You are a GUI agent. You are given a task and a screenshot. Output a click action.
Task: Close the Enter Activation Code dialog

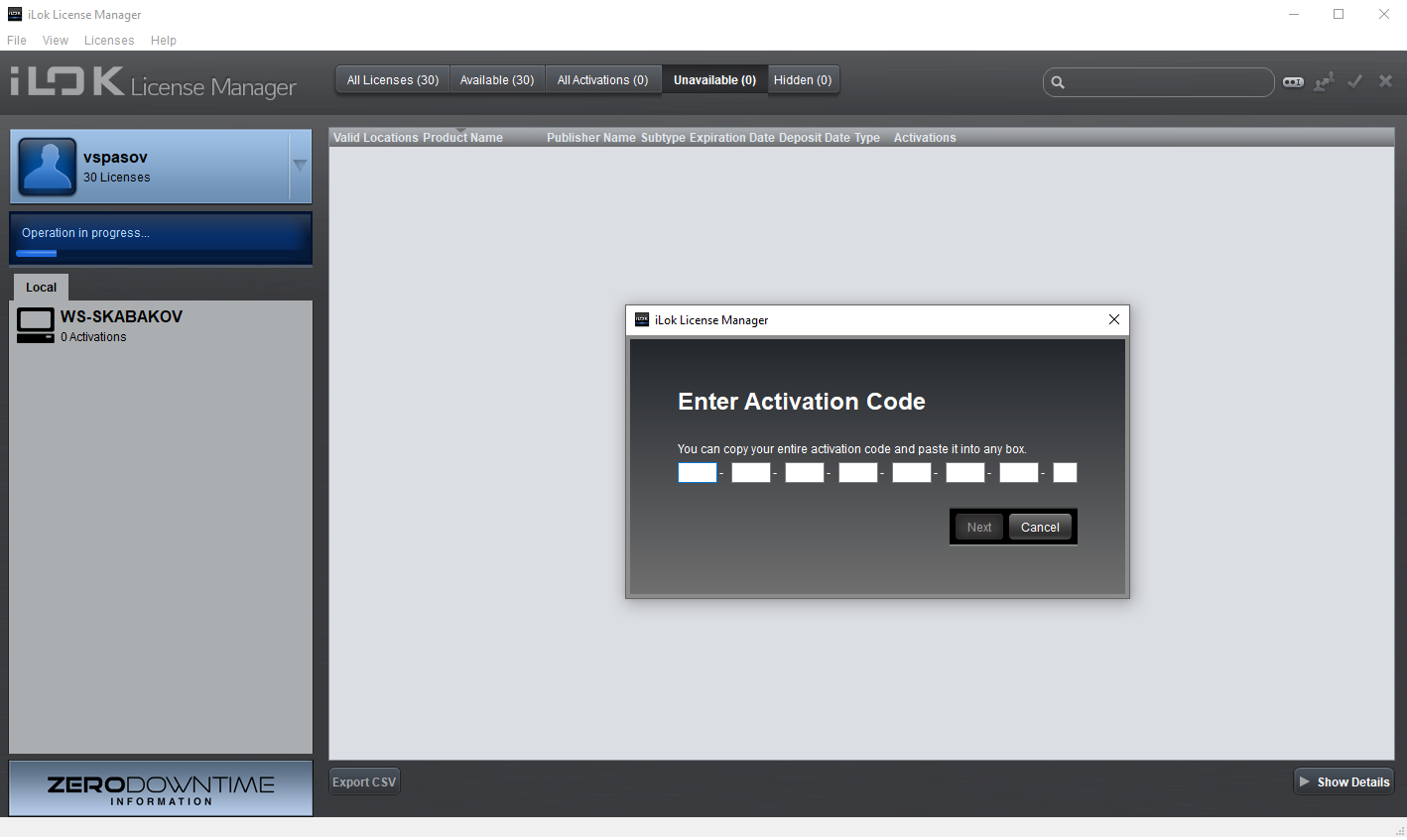tap(1113, 319)
